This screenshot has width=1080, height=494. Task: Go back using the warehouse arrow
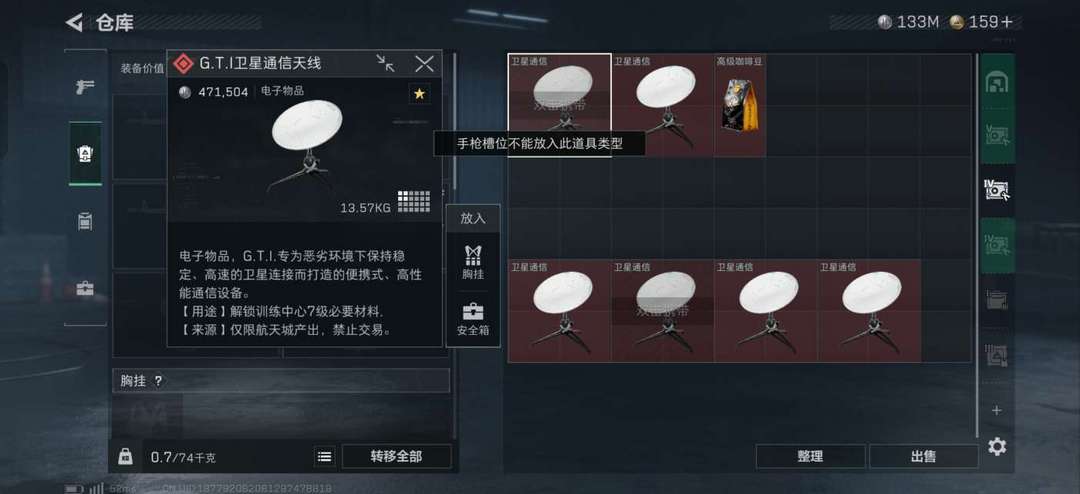pos(74,23)
